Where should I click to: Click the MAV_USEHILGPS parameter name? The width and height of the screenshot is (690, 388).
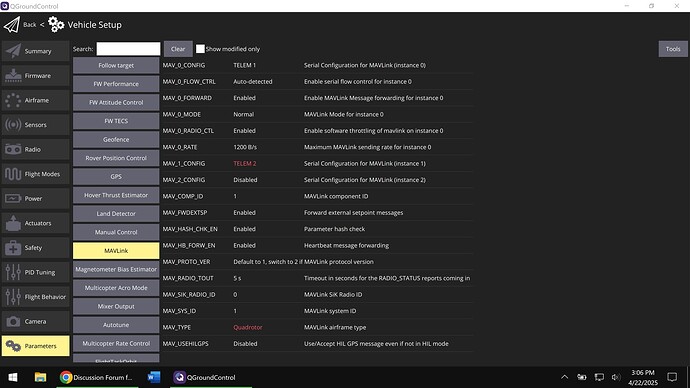(x=186, y=344)
